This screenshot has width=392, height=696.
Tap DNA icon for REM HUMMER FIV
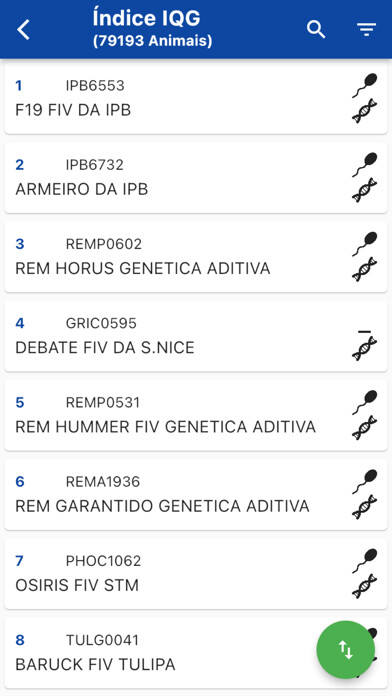pos(364,427)
